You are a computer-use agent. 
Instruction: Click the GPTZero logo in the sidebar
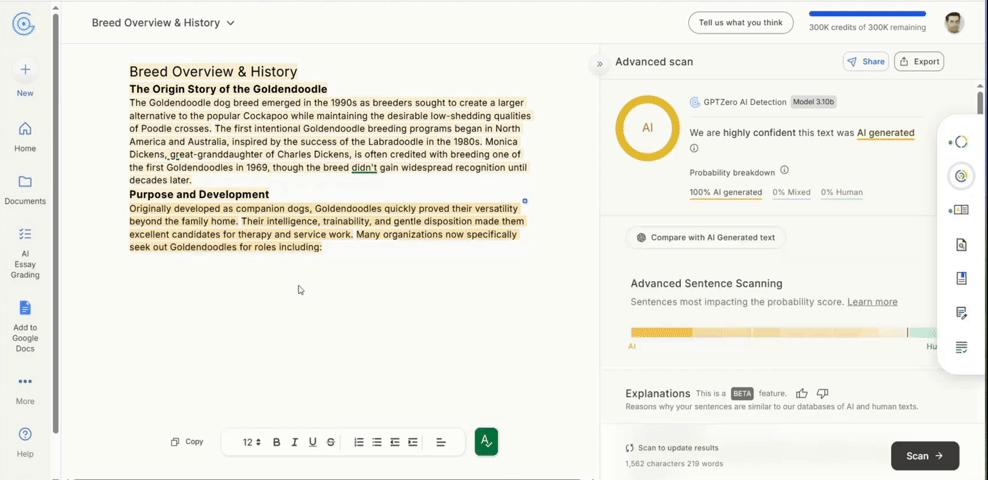pyautogui.click(x=24, y=24)
